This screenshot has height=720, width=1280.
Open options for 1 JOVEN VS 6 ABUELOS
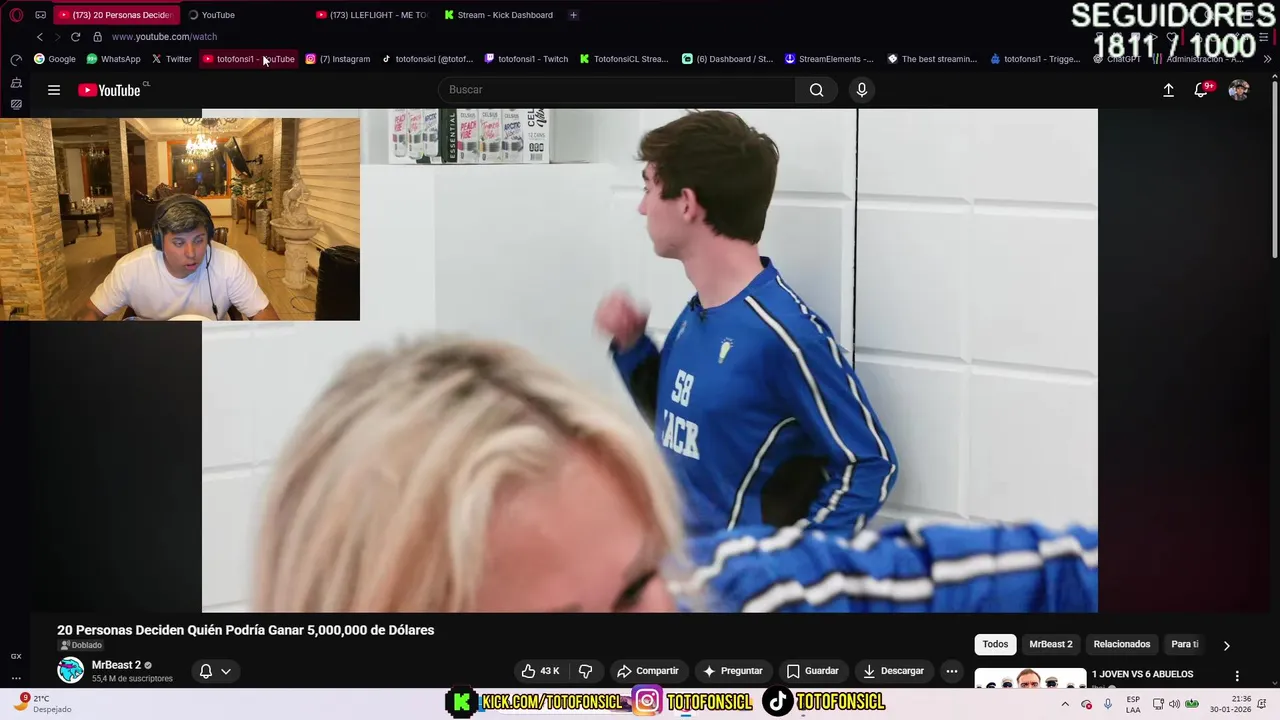(x=1237, y=676)
